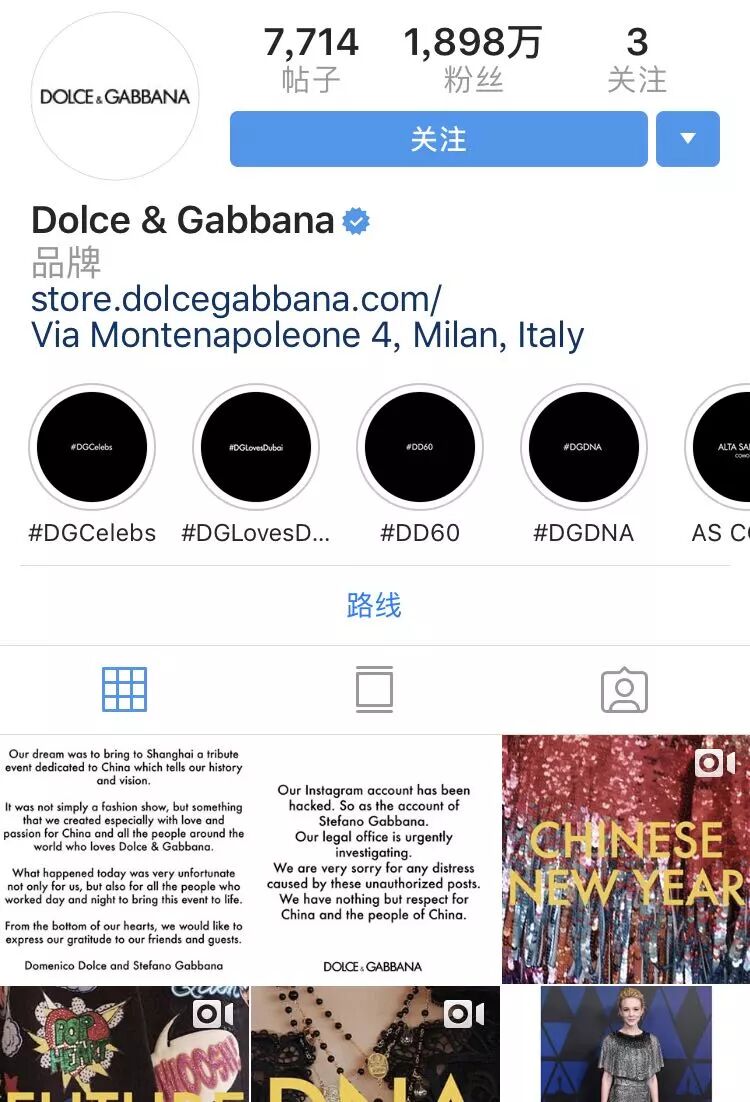Open the Chinese New Year video post
This screenshot has width=750, height=1102.
click(626, 859)
